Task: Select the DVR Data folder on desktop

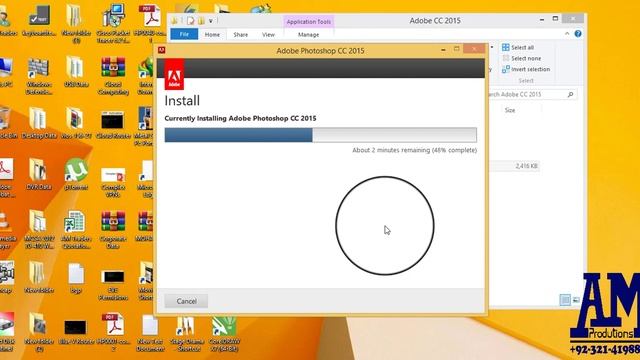Action: (x=39, y=174)
